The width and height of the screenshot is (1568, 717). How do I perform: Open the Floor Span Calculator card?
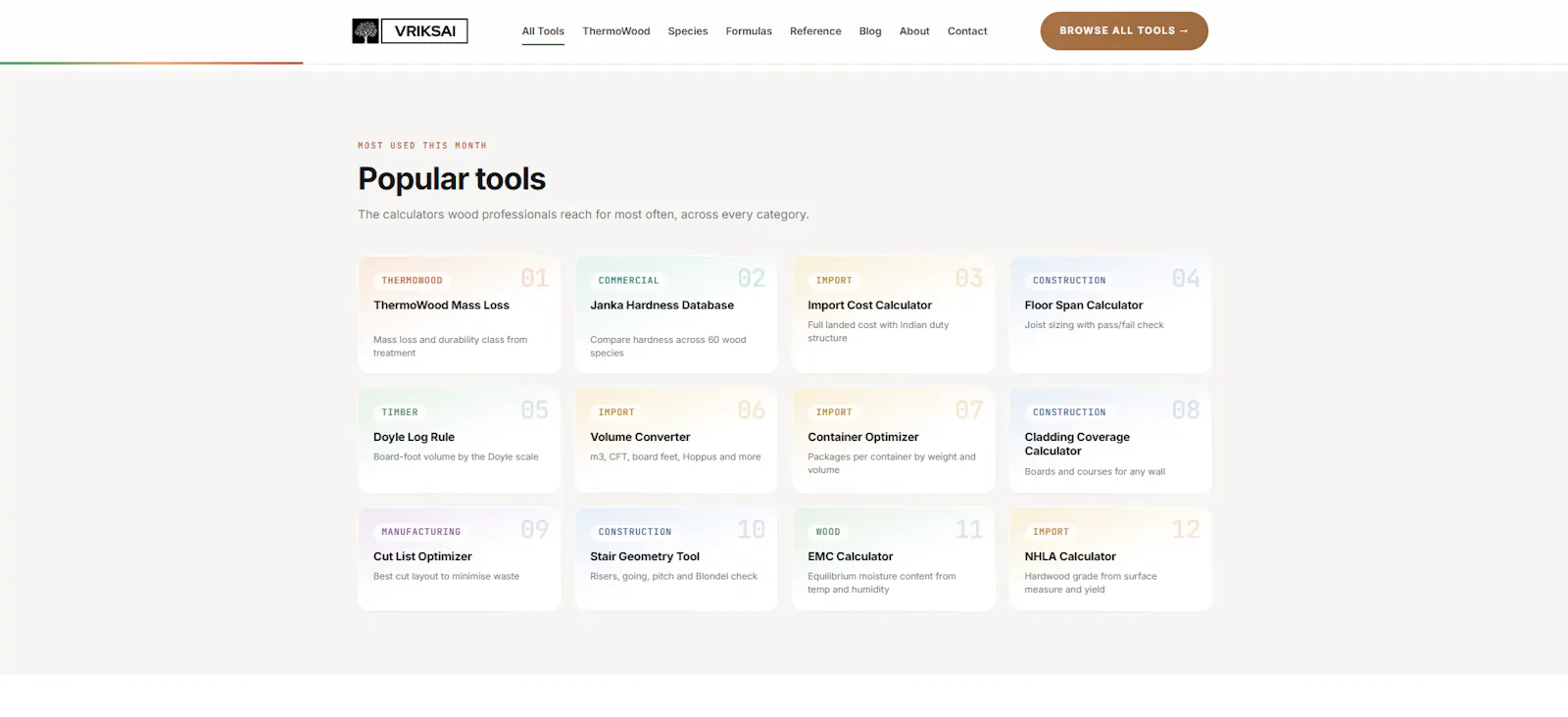(1110, 314)
